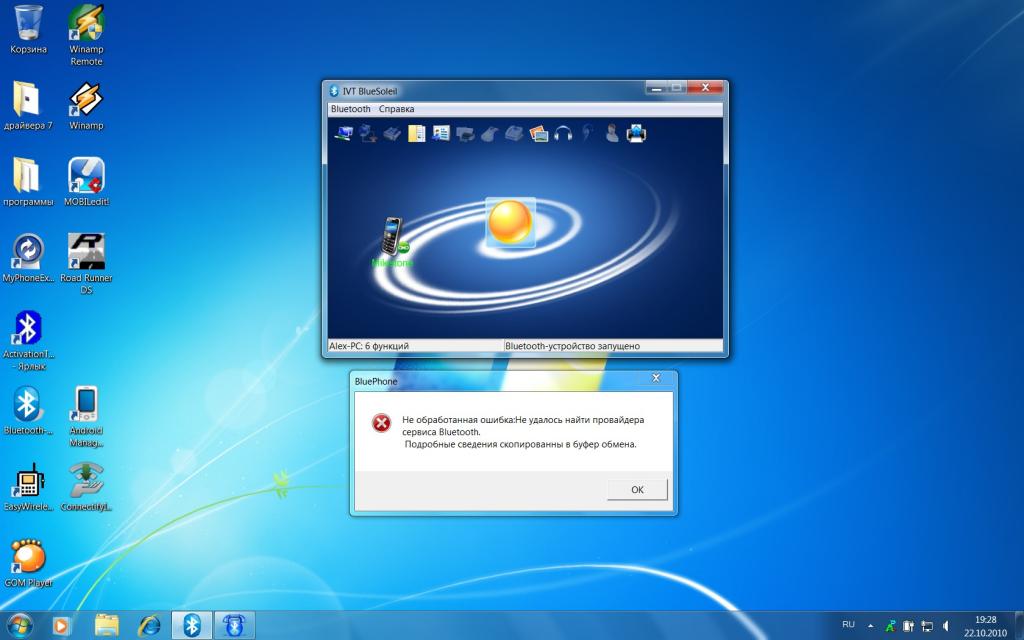Open the Справка menu
Viewport: 1024px width, 640px height.
396,109
